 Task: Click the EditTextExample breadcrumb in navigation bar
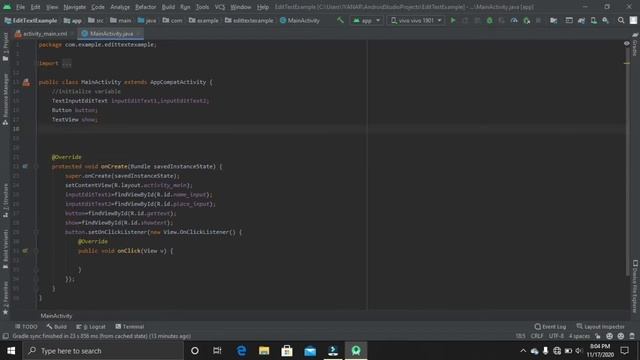pos(31,20)
